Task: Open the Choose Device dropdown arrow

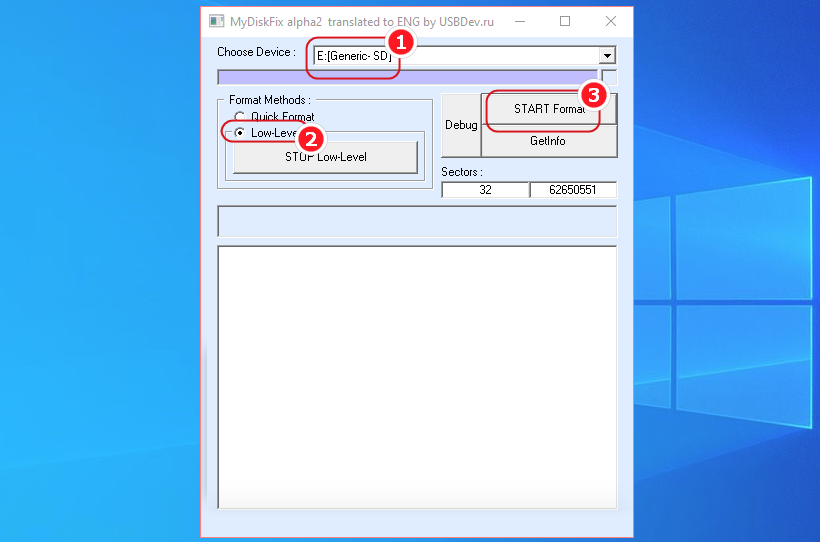Action: click(x=607, y=56)
